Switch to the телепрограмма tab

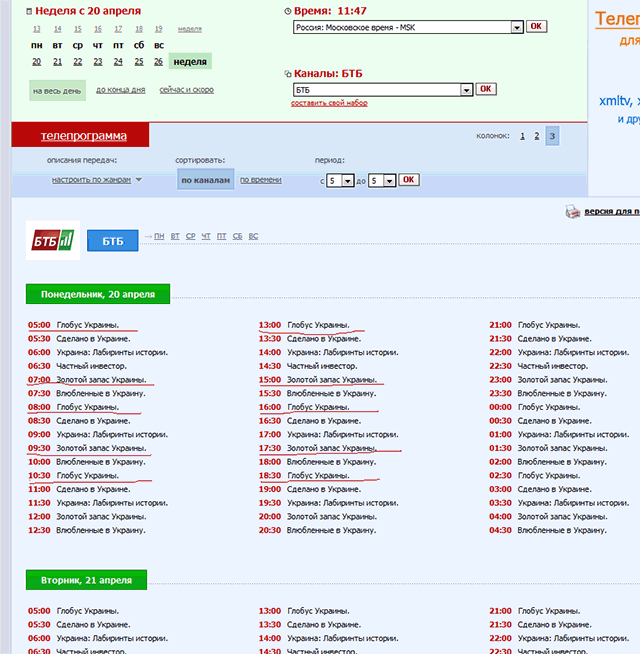83,135
